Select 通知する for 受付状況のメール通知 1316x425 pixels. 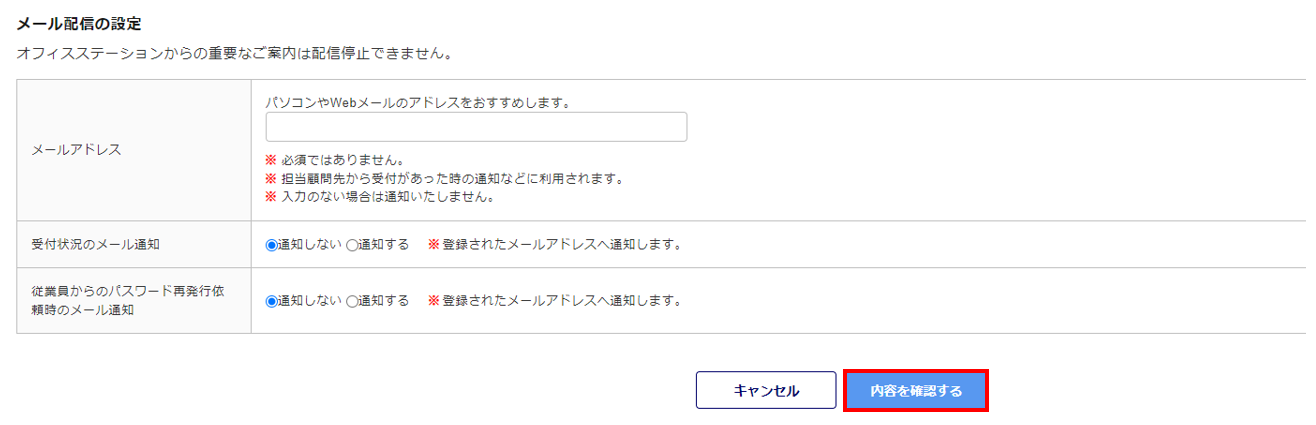tap(352, 245)
